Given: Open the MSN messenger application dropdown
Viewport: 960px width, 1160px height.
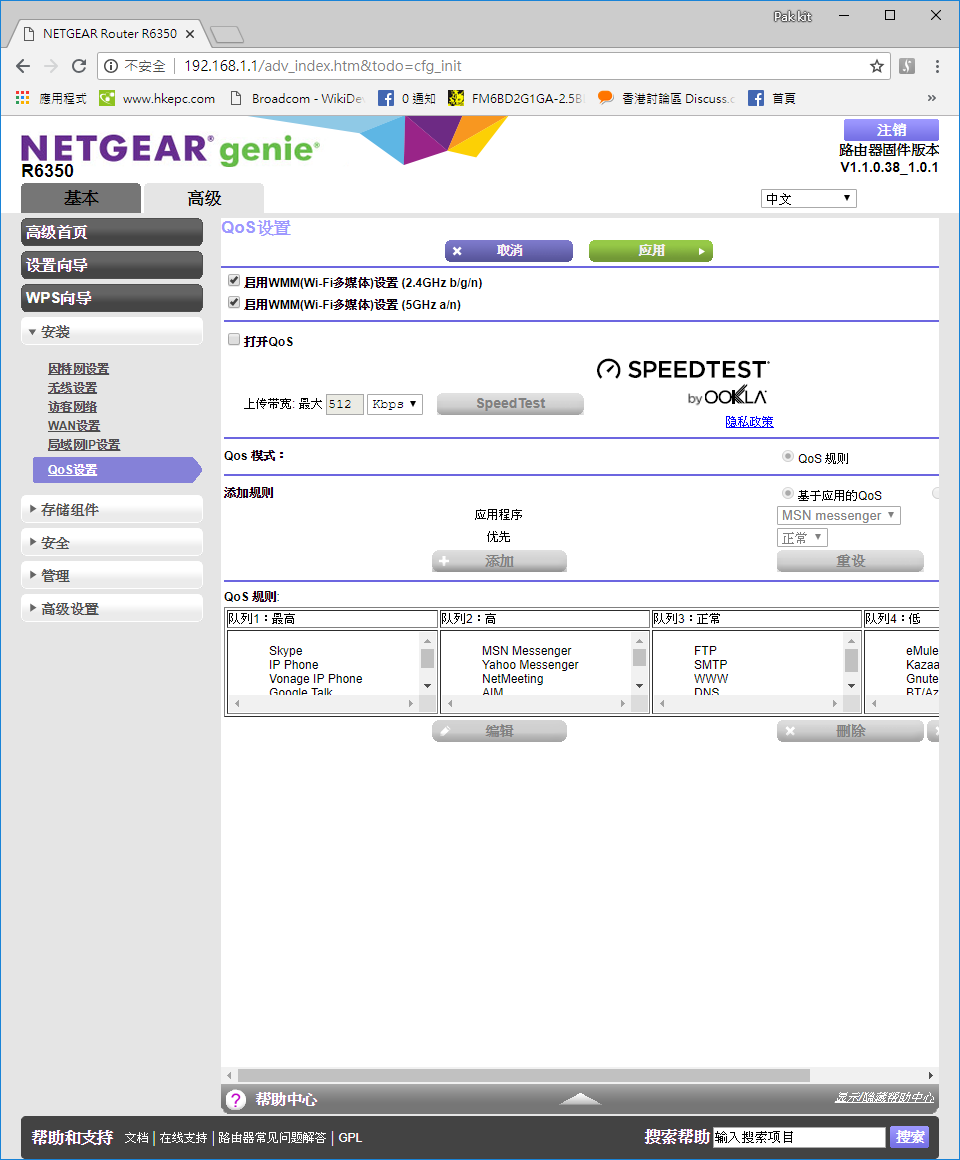Looking at the screenshot, I should point(838,516).
